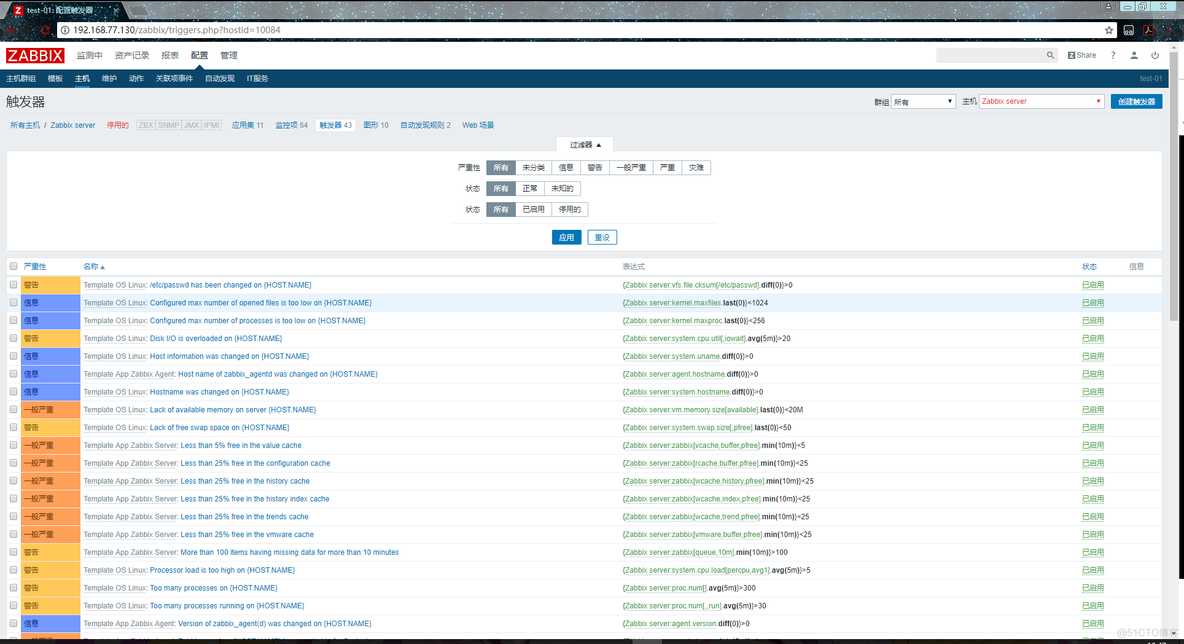Click the IPMI availability indicator
This screenshot has height=644, width=1184.
(211, 125)
